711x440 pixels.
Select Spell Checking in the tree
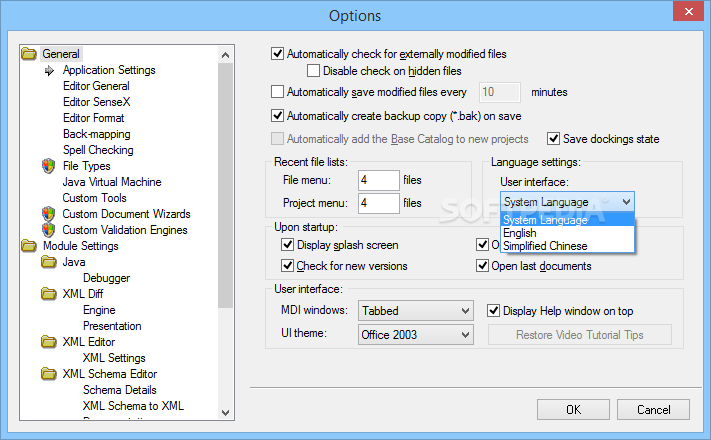coord(98,150)
